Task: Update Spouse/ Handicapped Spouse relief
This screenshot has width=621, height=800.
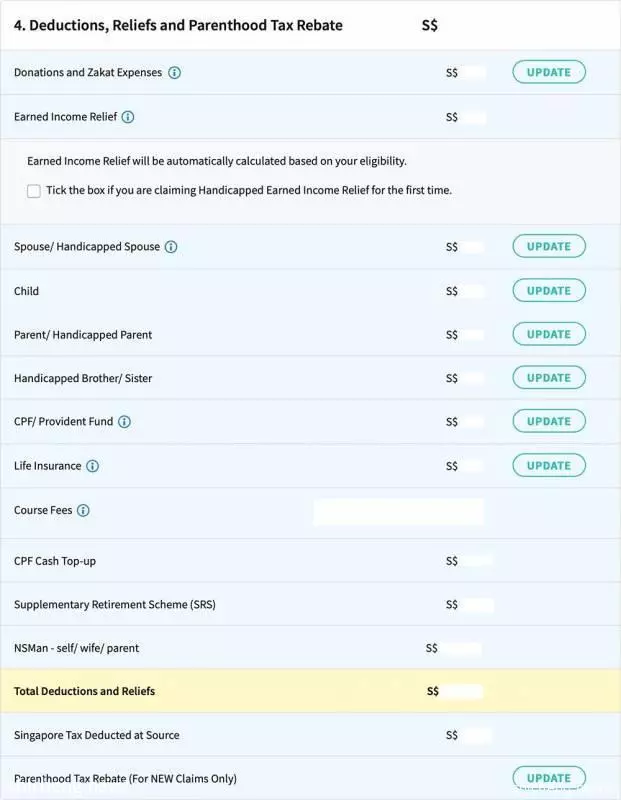Action: pyautogui.click(x=549, y=246)
